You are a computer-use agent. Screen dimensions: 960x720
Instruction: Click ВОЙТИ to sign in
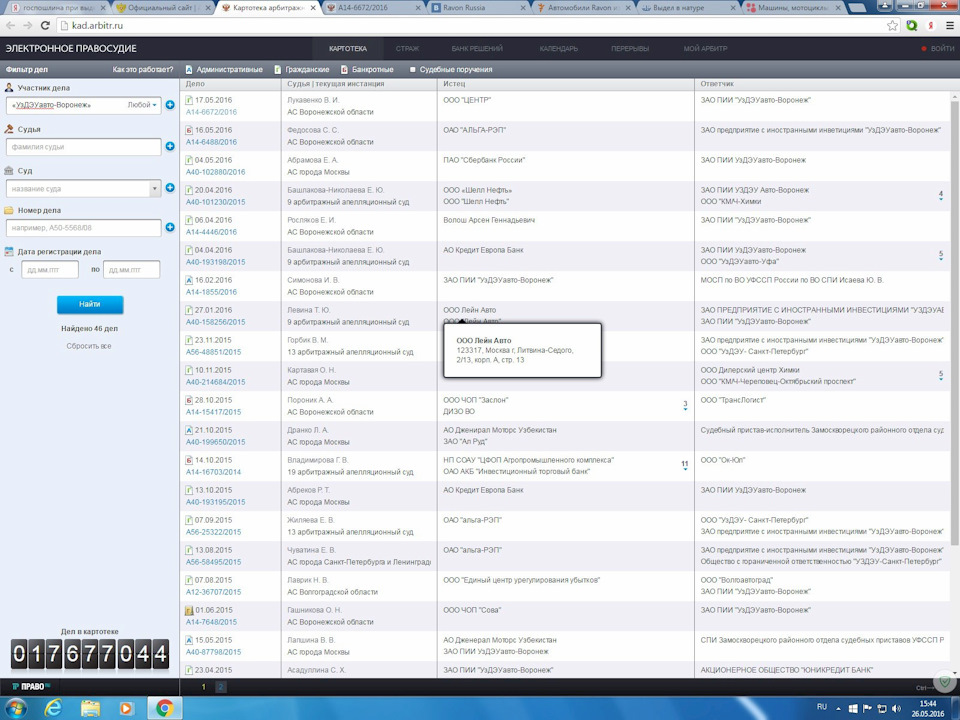click(x=937, y=48)
